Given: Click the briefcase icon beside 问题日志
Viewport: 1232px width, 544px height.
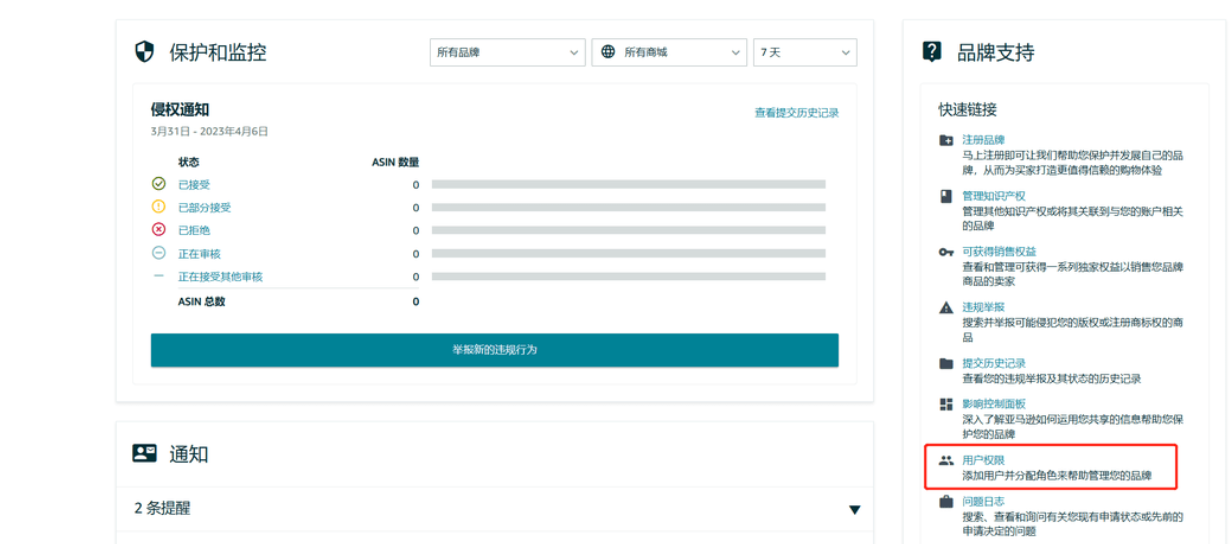Looking at the screenshot, I should (946, 502).
